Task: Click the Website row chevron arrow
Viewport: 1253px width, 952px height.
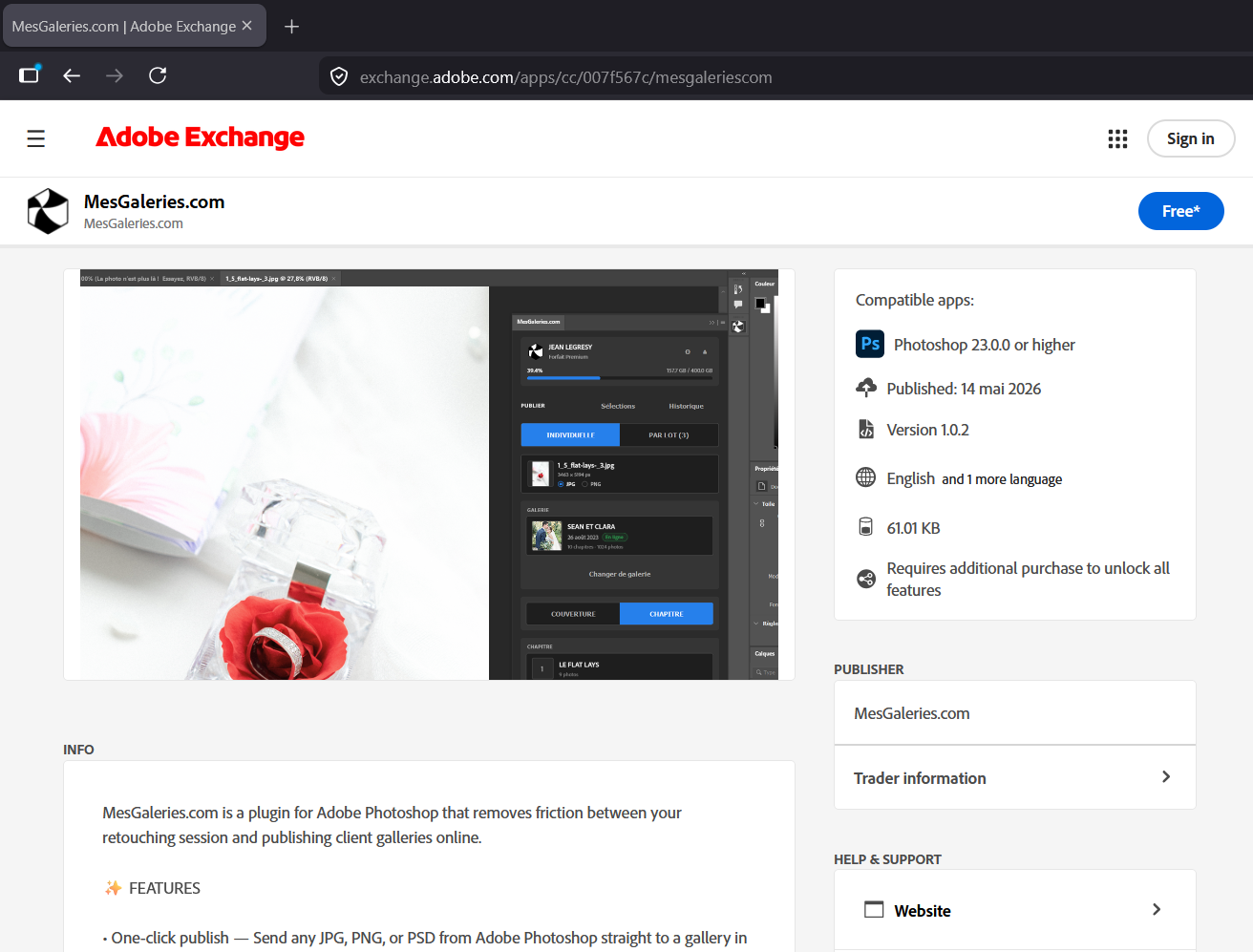Action: tap(1157, 909)
